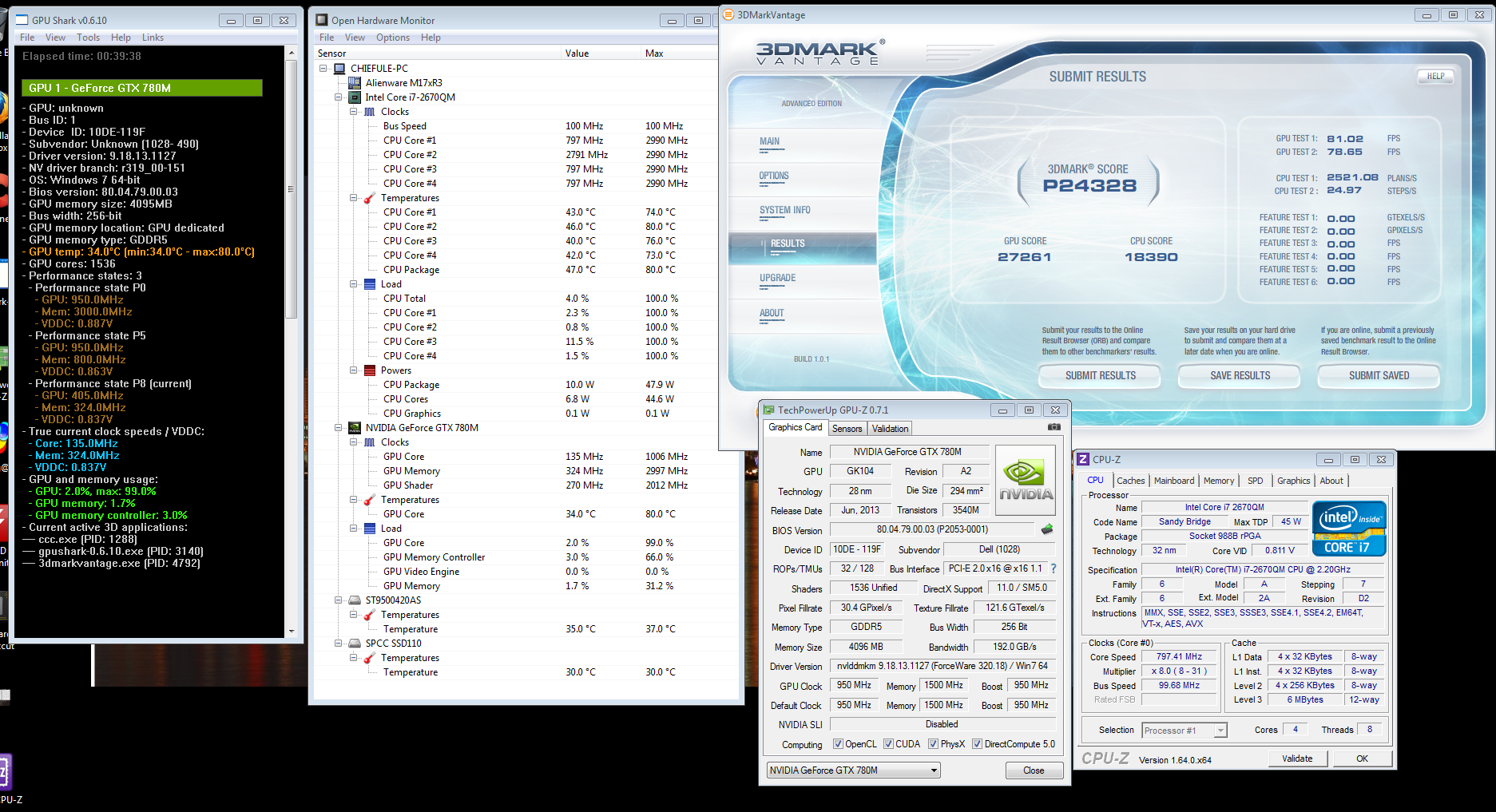Click the BIOS save icon in GPU-Z
This screenshot has width=1496, height=812.
pos(1047,529)
